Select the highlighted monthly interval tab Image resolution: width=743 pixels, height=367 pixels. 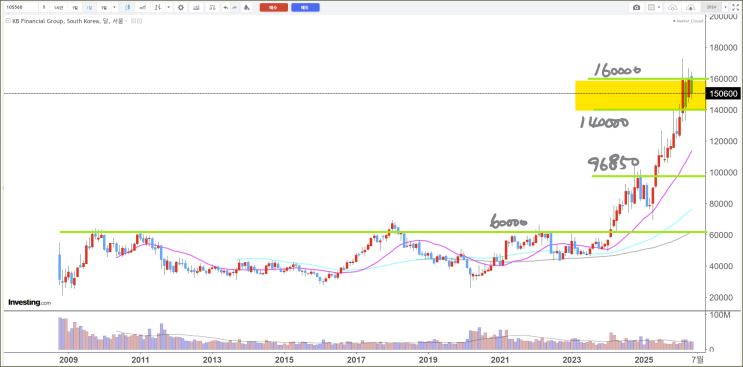89,8
